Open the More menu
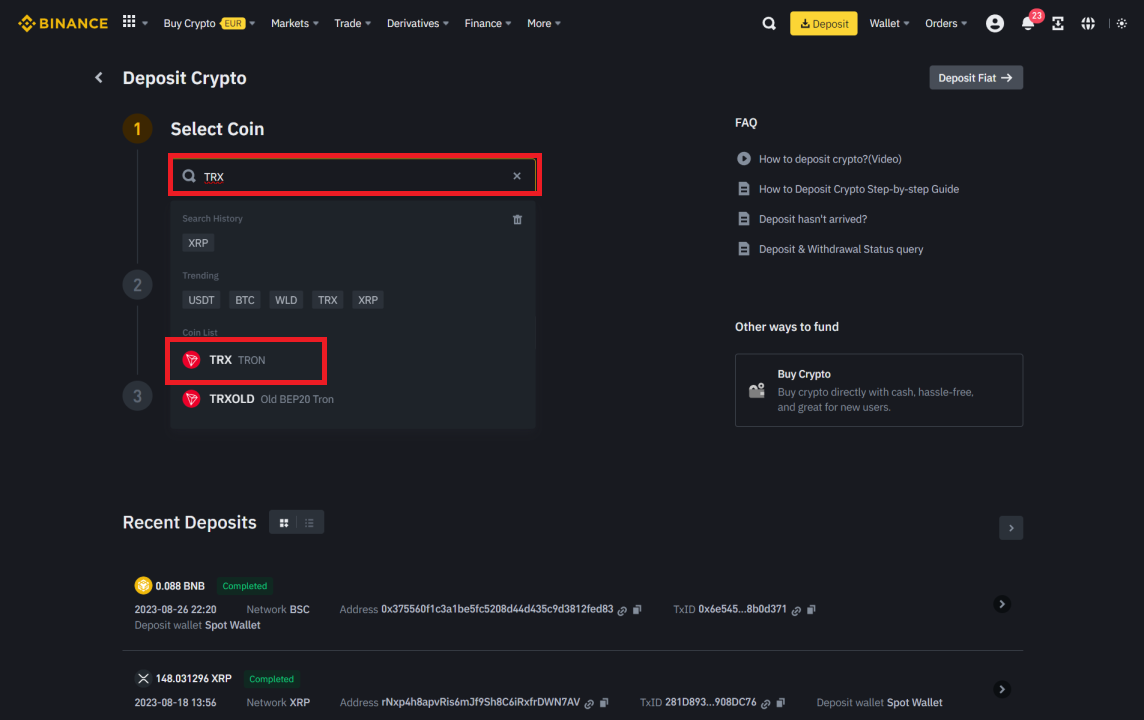 544,23
